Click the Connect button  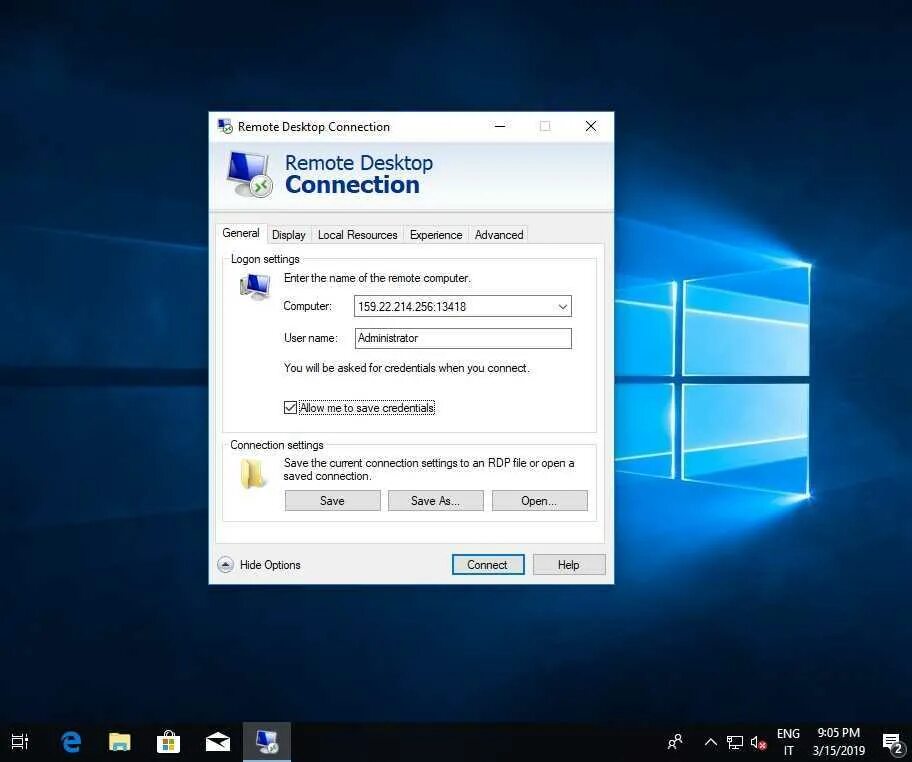(x=487, y=565)
